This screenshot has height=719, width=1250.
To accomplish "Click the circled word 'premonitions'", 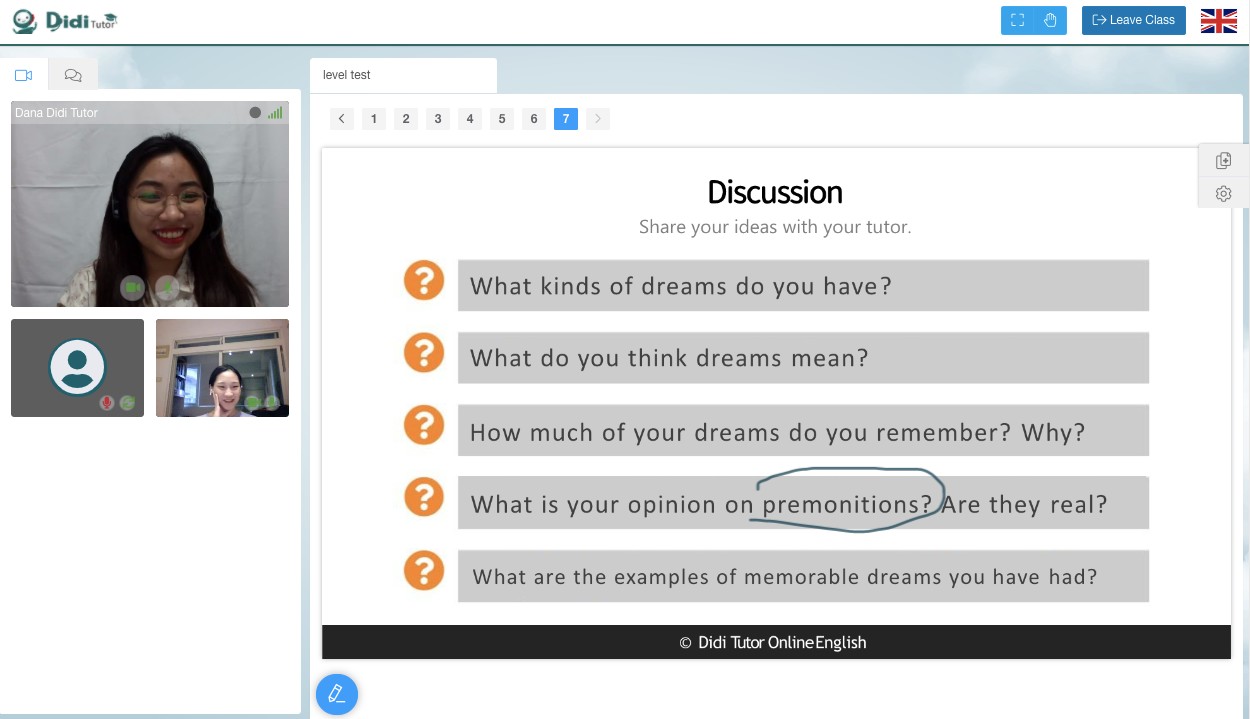I will [847, 504].
